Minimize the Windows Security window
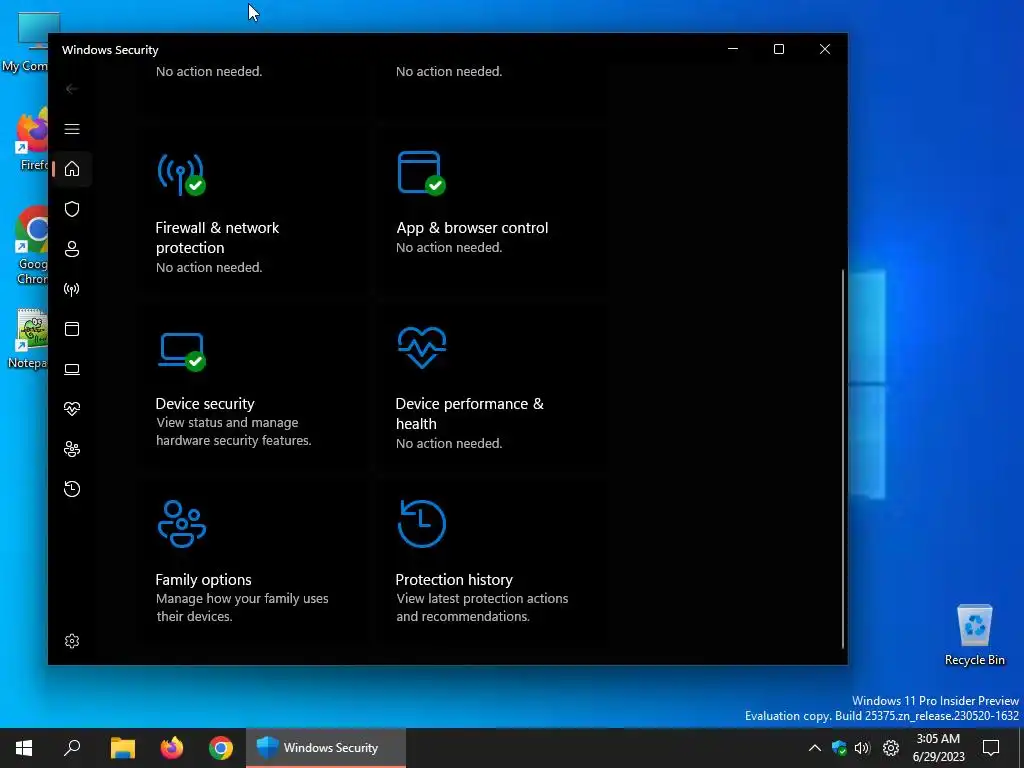The width and height of the screenshot is (1024, 768). [733, 49]
